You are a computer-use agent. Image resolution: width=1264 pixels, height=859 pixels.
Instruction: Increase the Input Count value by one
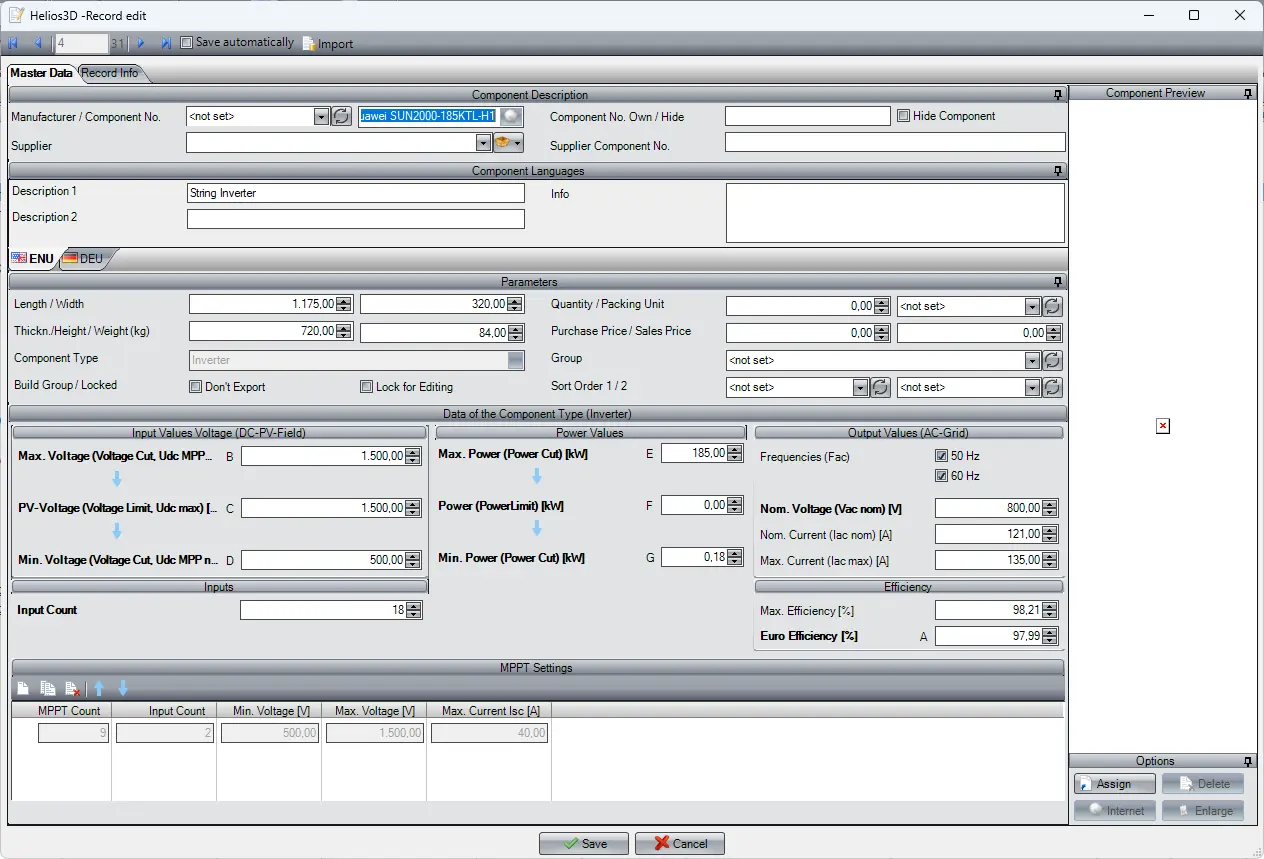pos(414,606)
